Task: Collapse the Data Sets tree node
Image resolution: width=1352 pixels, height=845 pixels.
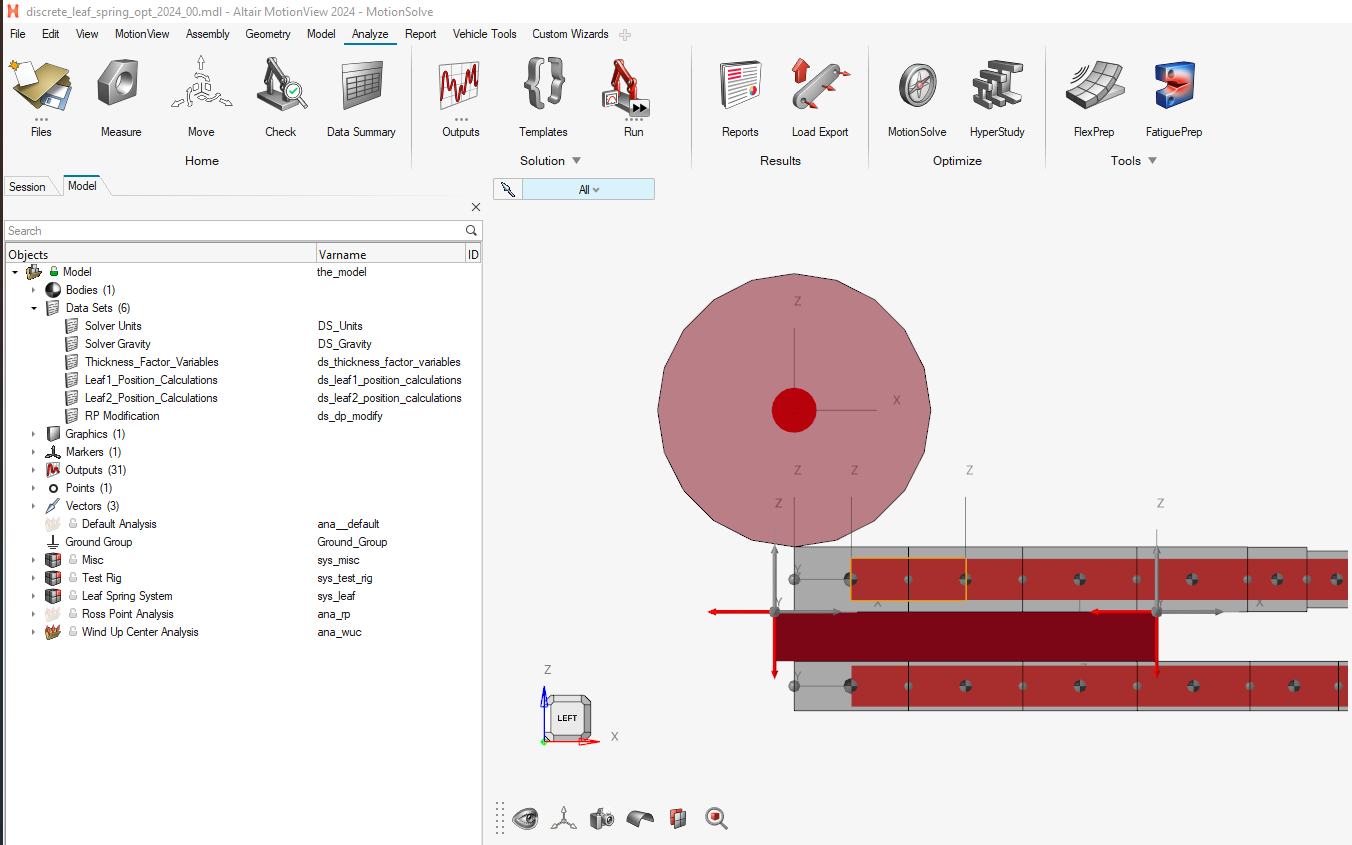Action: (33, 308)
